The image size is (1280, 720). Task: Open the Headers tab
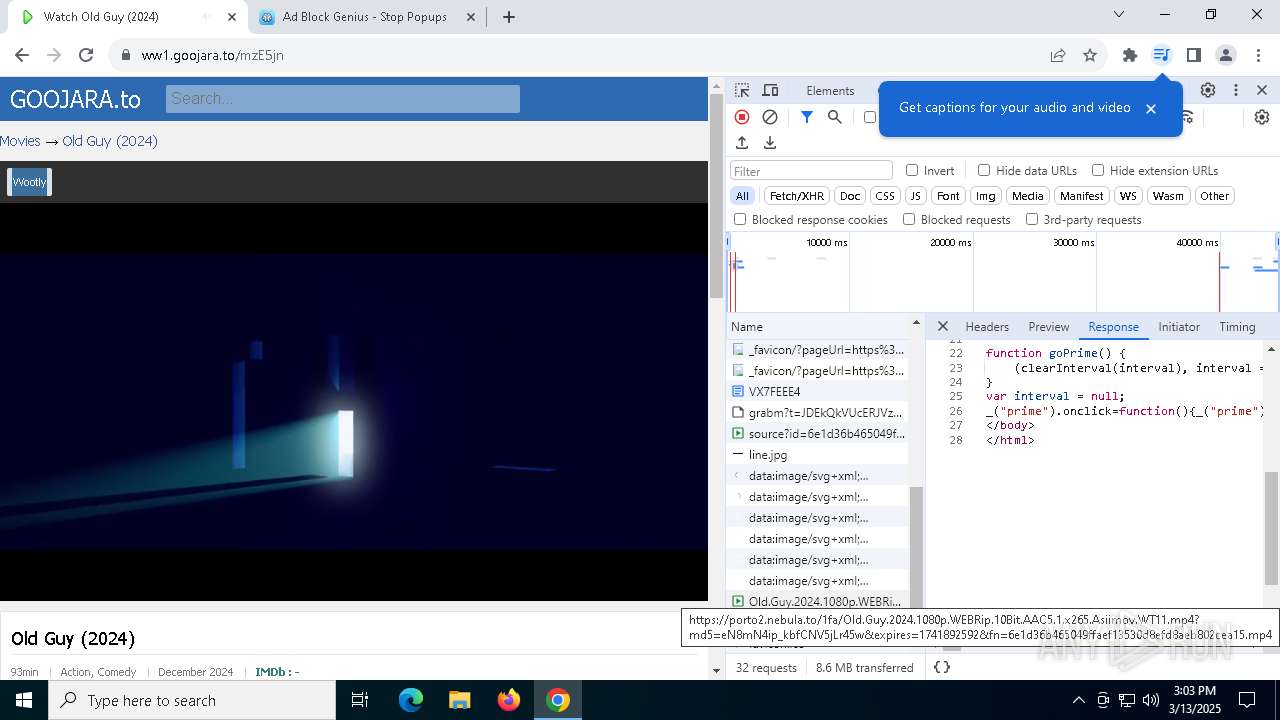[987, 327]
